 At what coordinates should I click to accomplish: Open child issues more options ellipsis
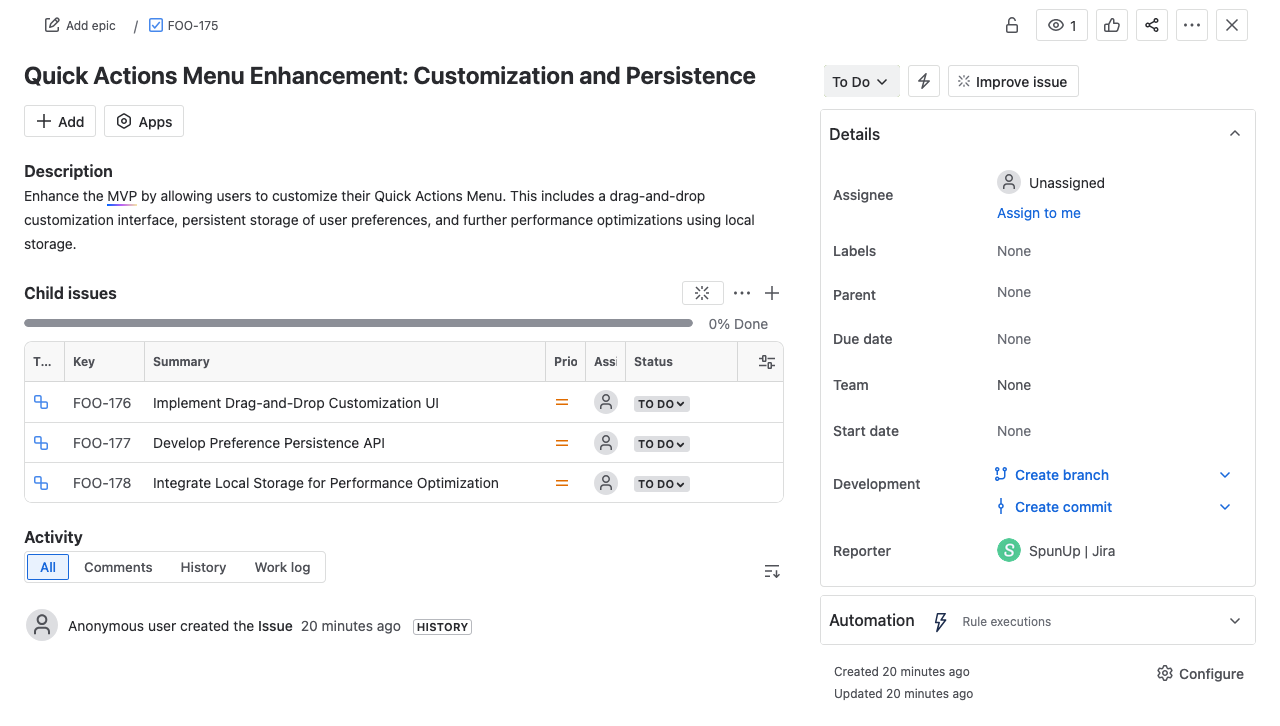pyautogui.click(x=742, y=293)
